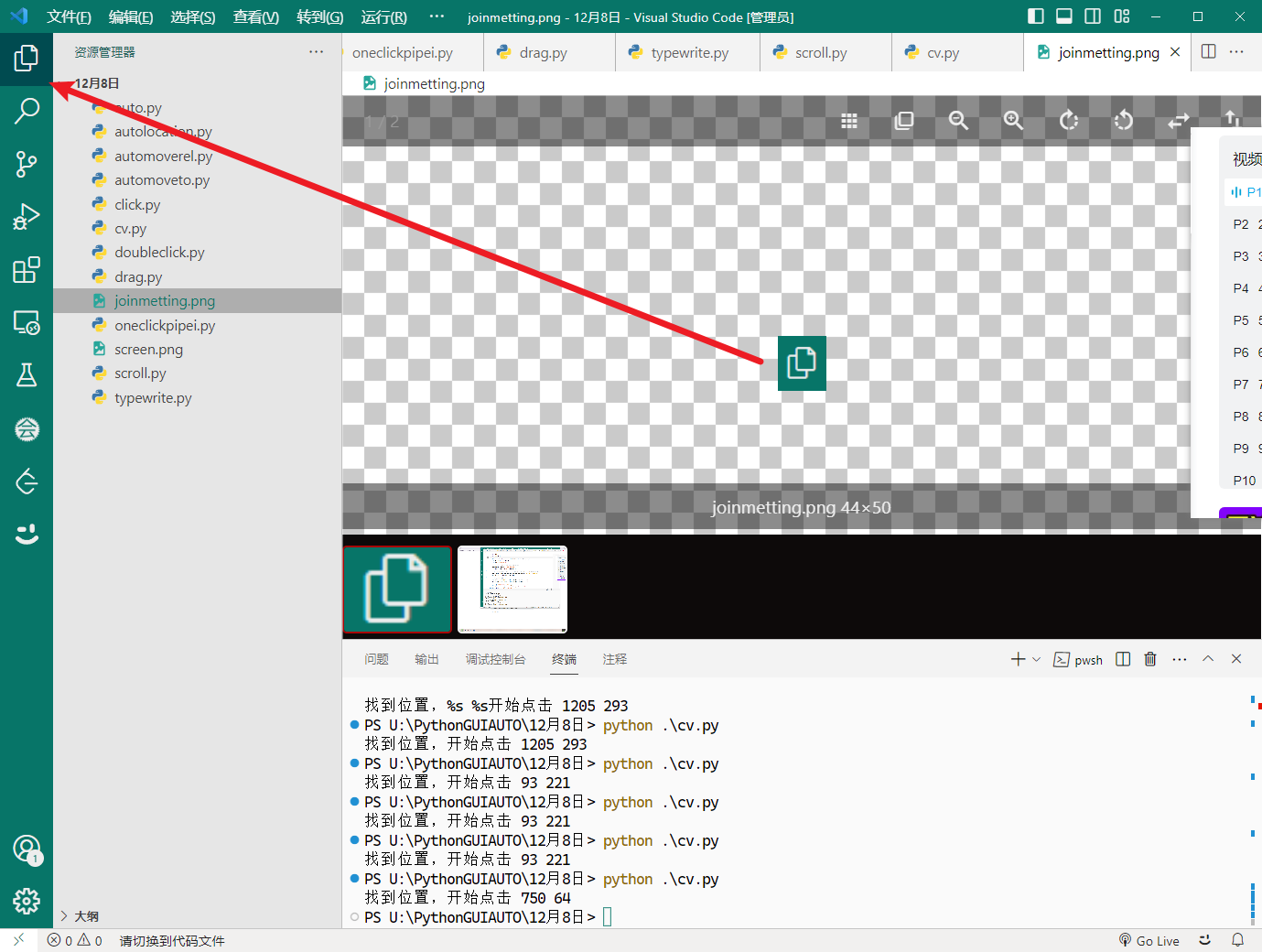Screen dimensions: 1262x952
Task: Select the screenshot thumbnail in filmstrip
Action: pyautogui.click(x=512, y=589)
